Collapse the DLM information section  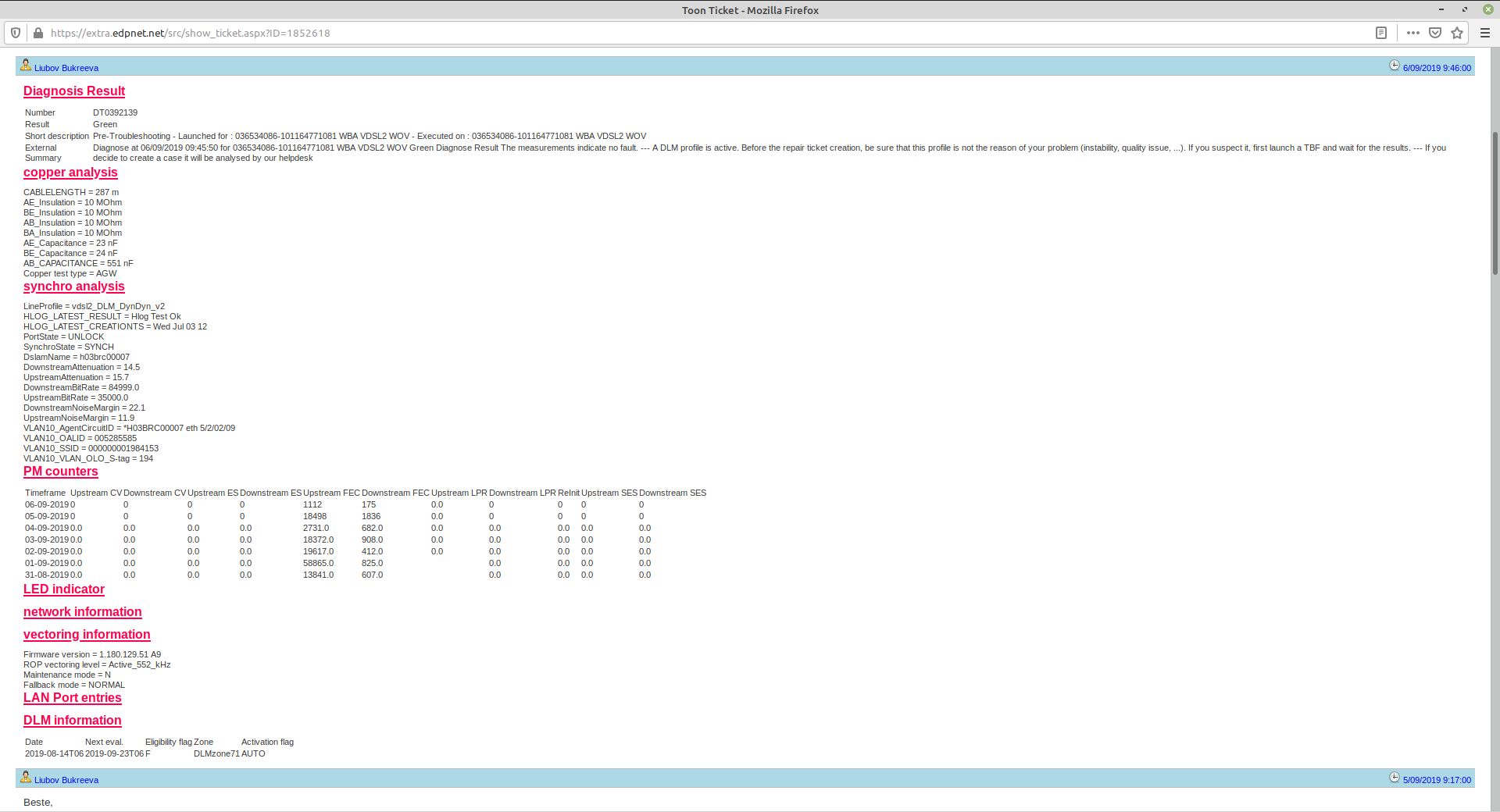(73, 721)
